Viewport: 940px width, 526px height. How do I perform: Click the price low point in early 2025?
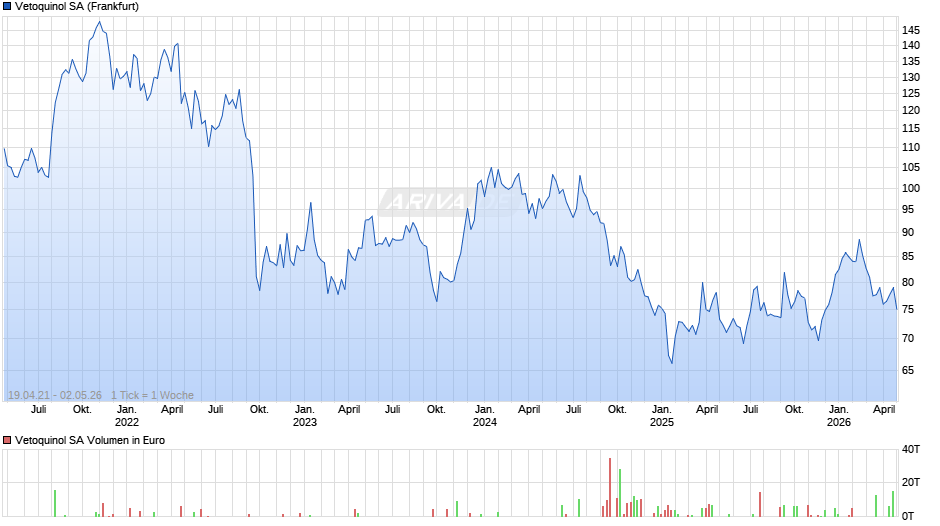point(672,363)
